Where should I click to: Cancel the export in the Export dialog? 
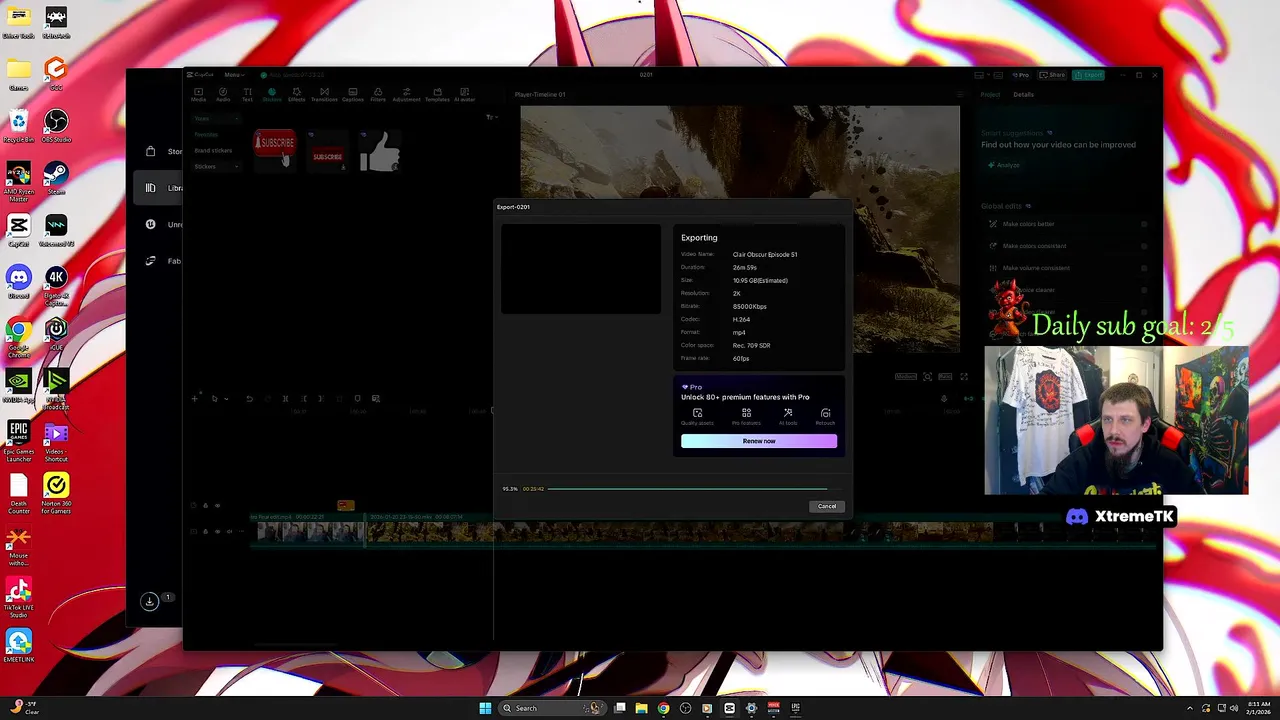coord(827,506)
